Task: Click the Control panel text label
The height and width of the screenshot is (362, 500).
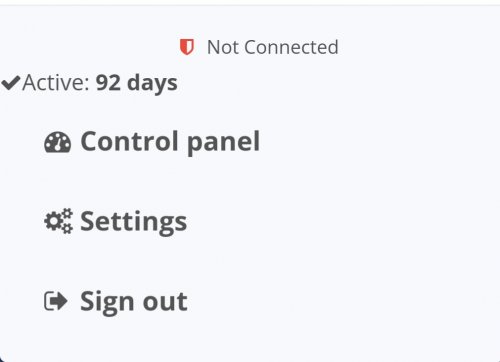Action: tap(170, 142)
